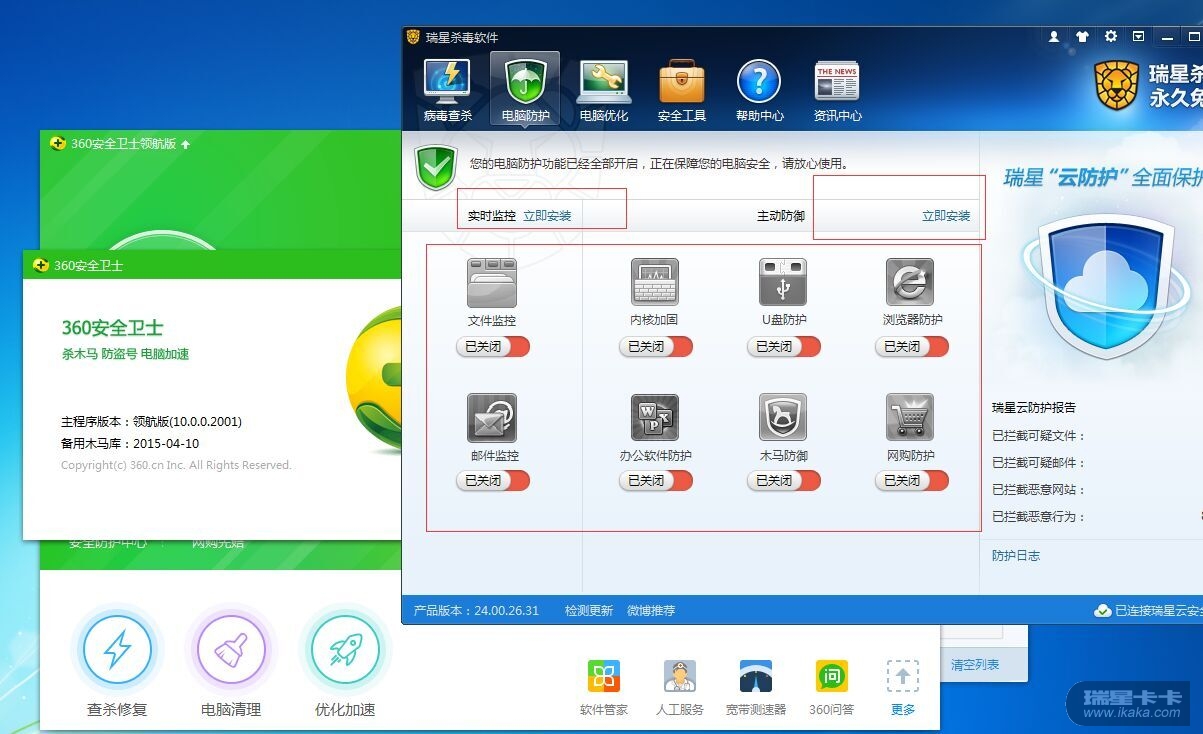Click 主程序版本 text in 360 about dialog
This screenshot has width=1203, height=734.
point(151,421)
